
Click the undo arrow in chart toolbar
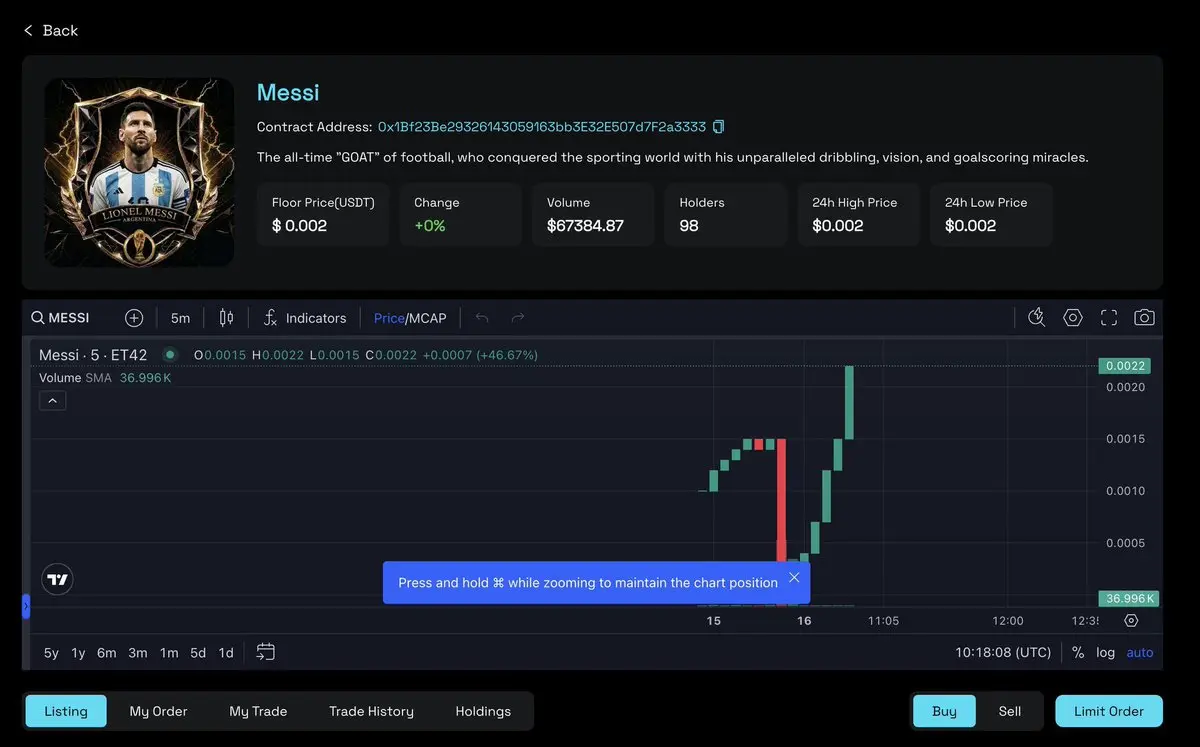point(482,318)
